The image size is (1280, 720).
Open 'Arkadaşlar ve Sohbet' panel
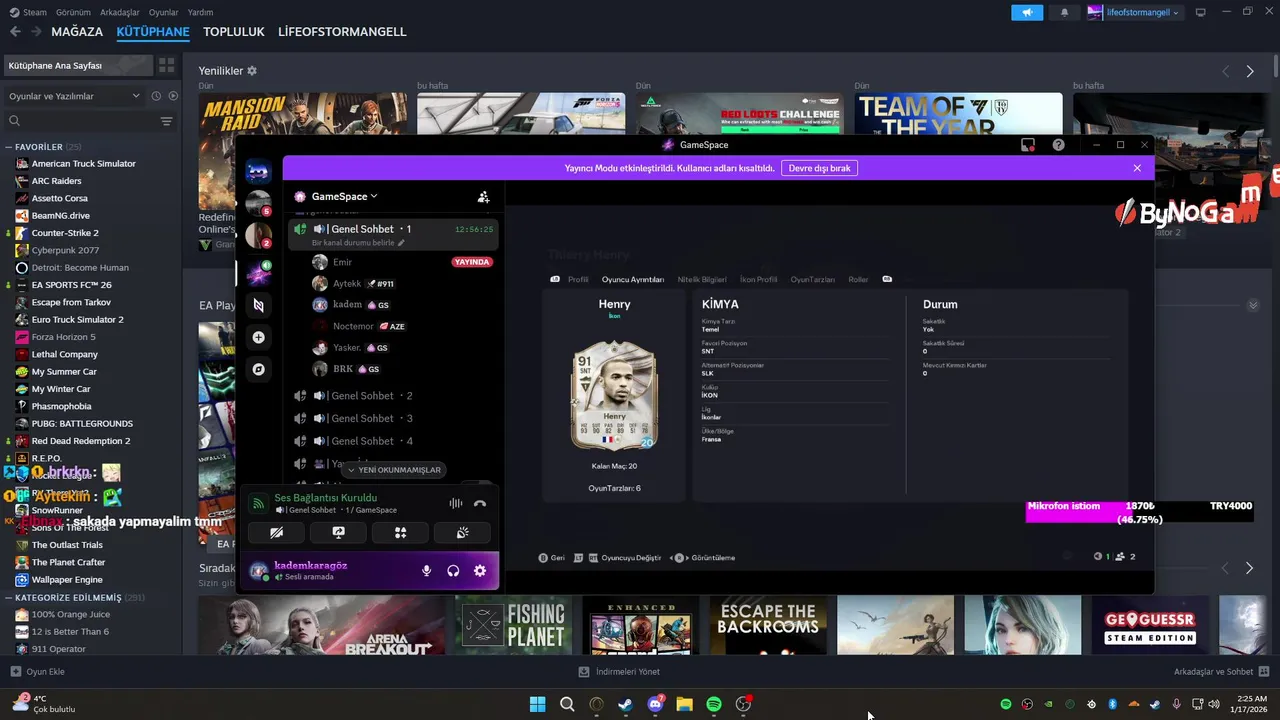pos(1221,672)
